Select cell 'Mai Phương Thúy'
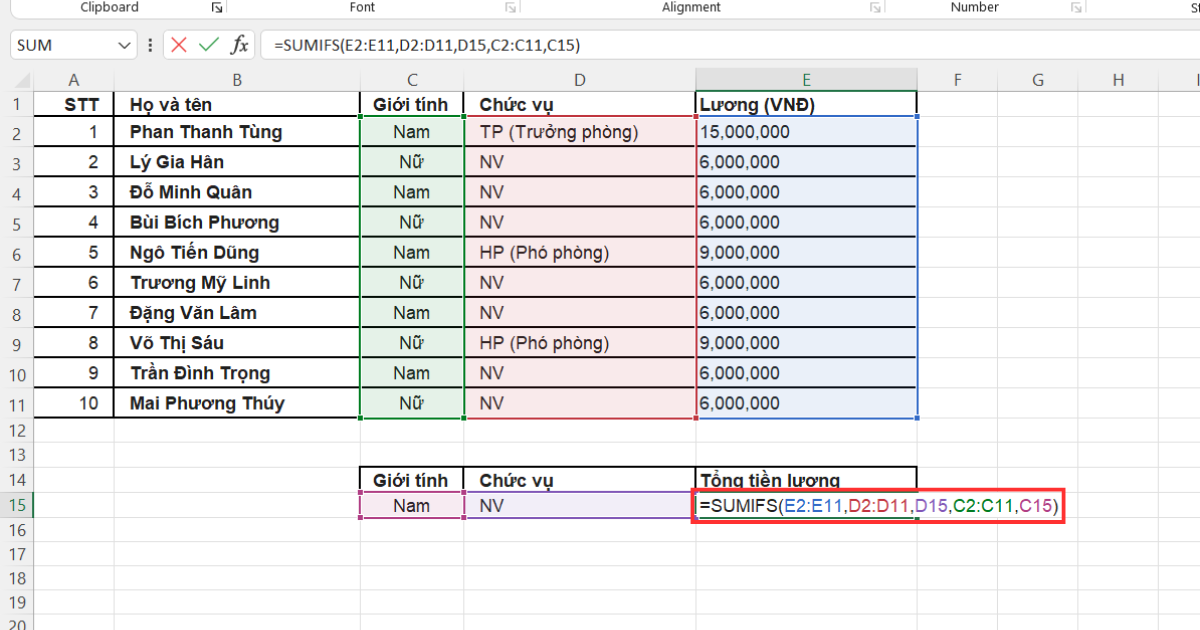 pyautogui.click(x=237, y=403)
